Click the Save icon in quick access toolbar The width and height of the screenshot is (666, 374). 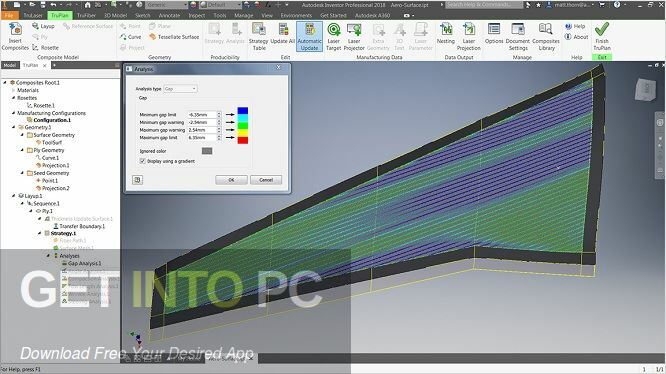coord(43,5)
